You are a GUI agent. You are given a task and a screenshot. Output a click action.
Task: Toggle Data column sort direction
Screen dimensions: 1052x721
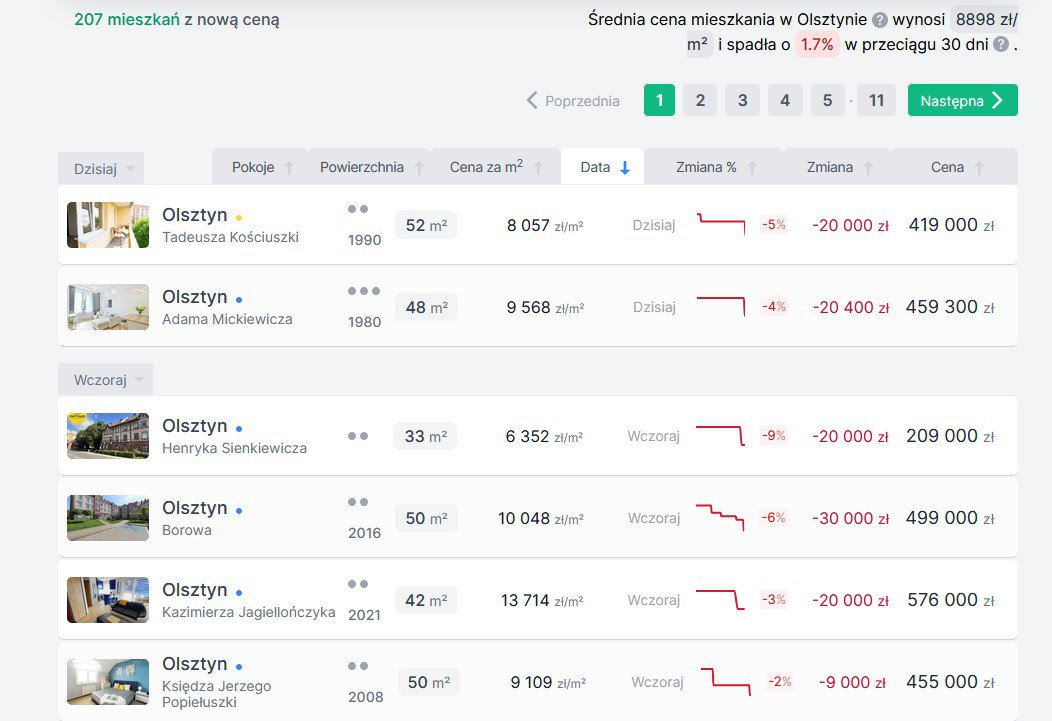tap(602, 167)
